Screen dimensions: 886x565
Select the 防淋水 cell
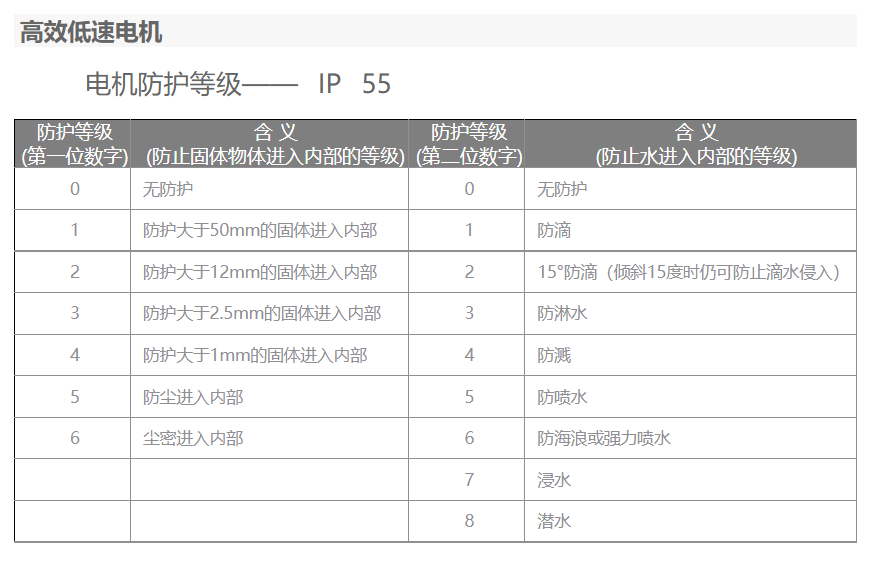point(562,314)
